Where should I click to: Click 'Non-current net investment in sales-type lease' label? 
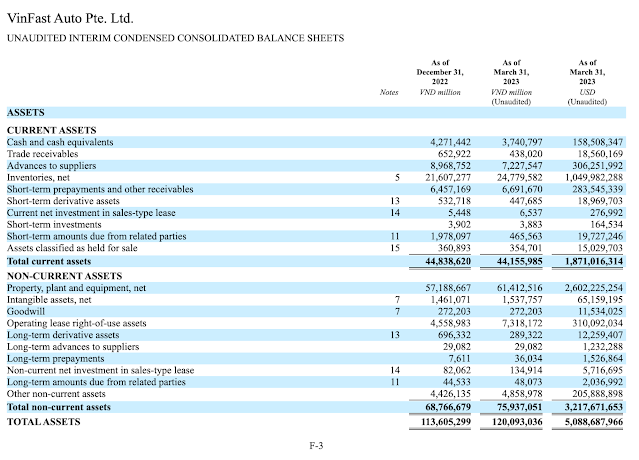pos(100,371)
